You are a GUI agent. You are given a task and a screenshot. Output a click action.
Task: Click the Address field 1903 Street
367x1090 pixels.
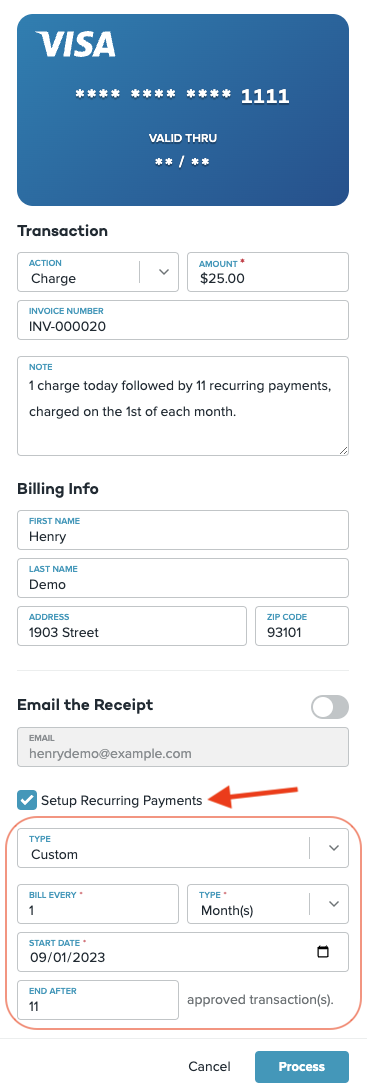pyautogui.click(x=132, y=626)
